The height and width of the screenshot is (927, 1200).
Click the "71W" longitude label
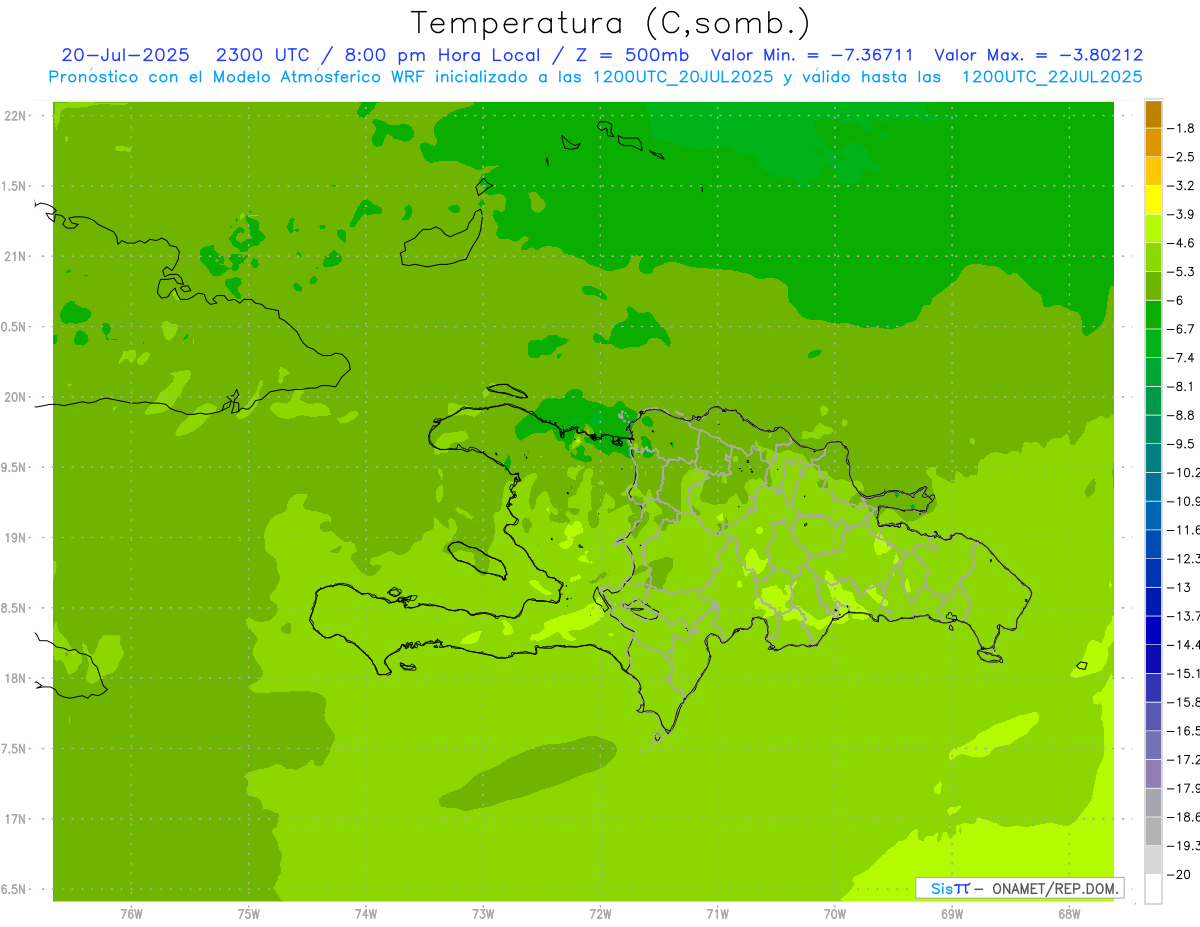717,914
